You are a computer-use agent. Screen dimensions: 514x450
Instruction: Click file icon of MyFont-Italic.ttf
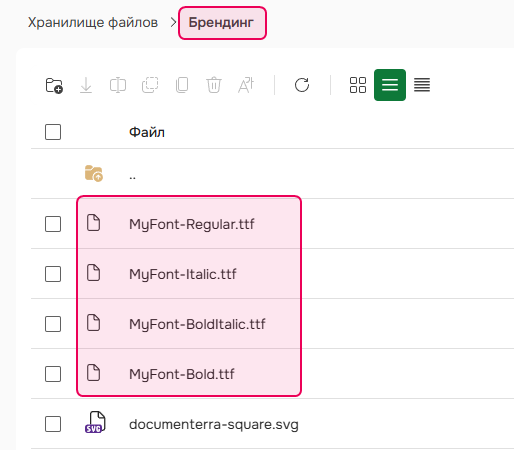[x=93, y=273]
